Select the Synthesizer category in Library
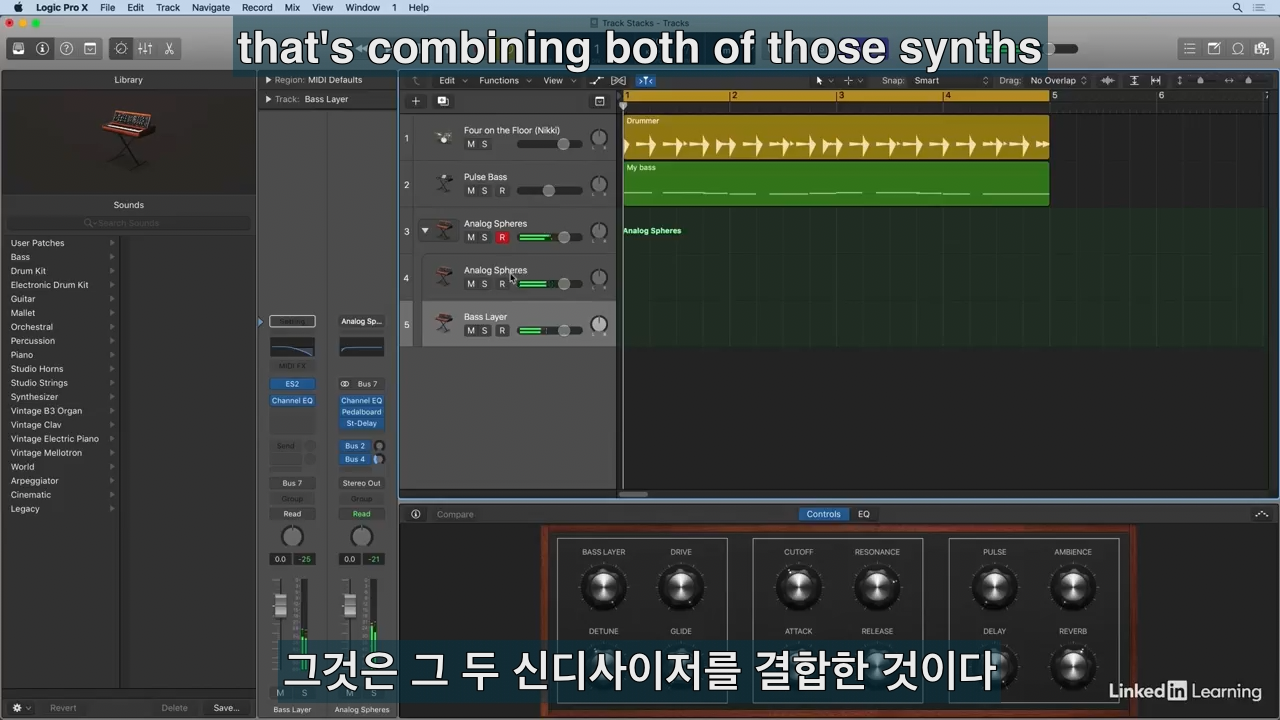 point(35,397)
